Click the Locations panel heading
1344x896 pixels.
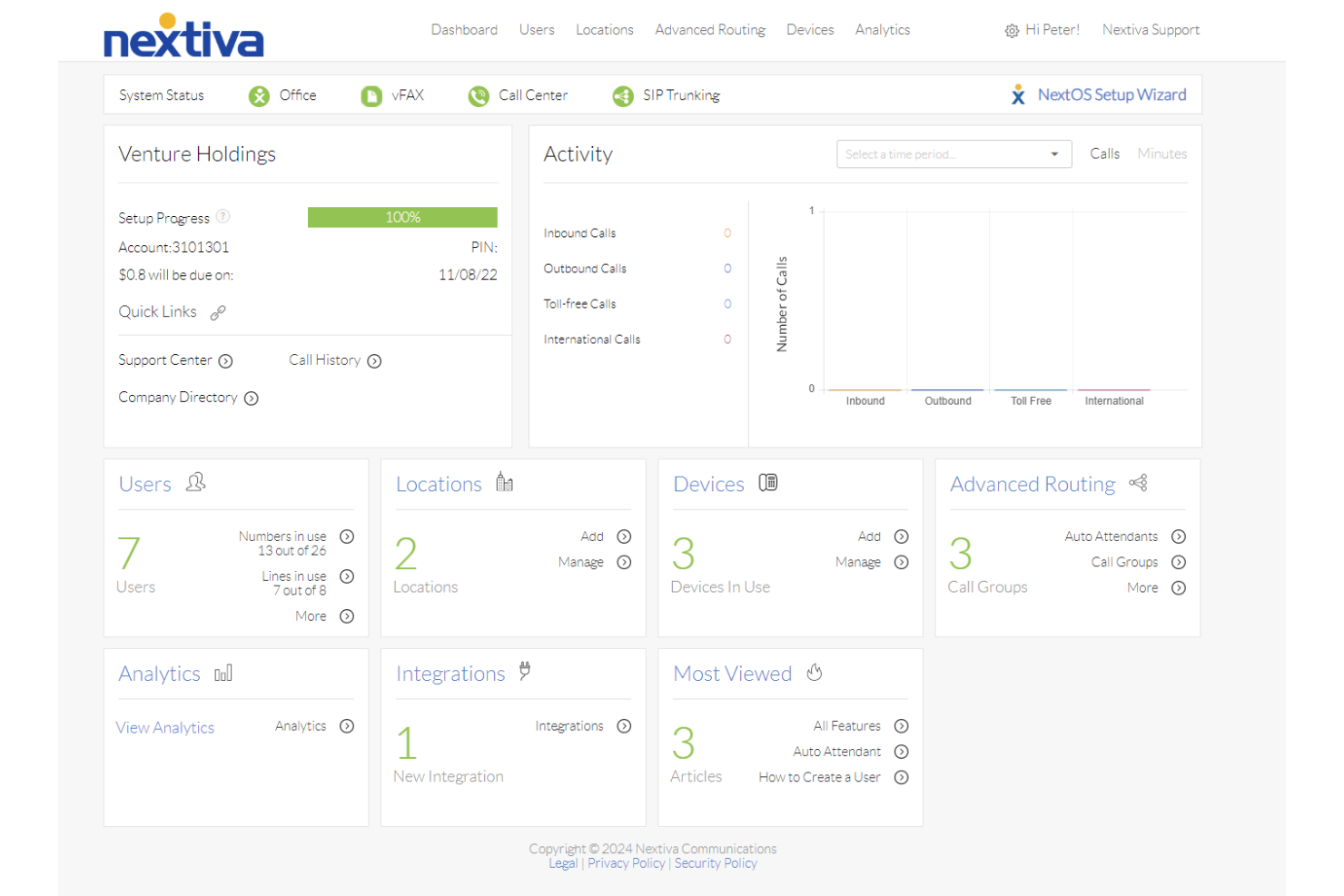coord(439,484)
